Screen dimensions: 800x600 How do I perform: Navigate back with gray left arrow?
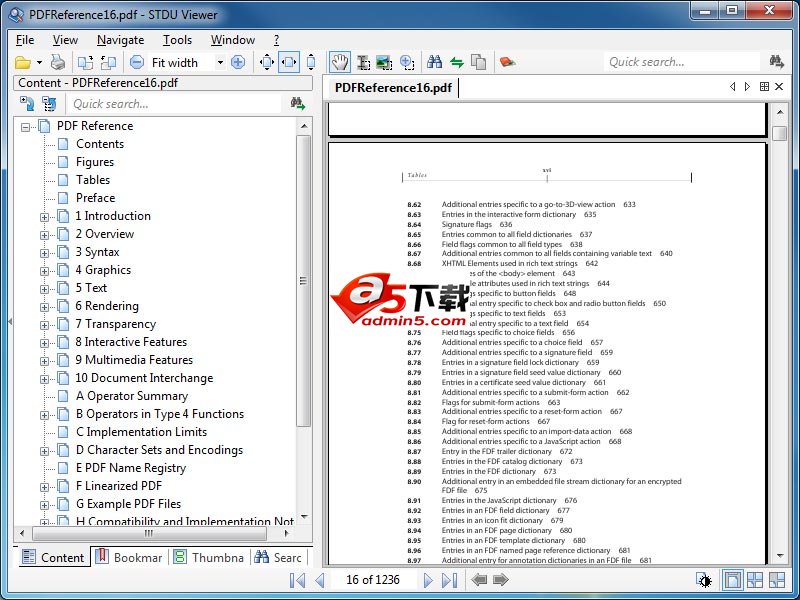click(479, 580)
